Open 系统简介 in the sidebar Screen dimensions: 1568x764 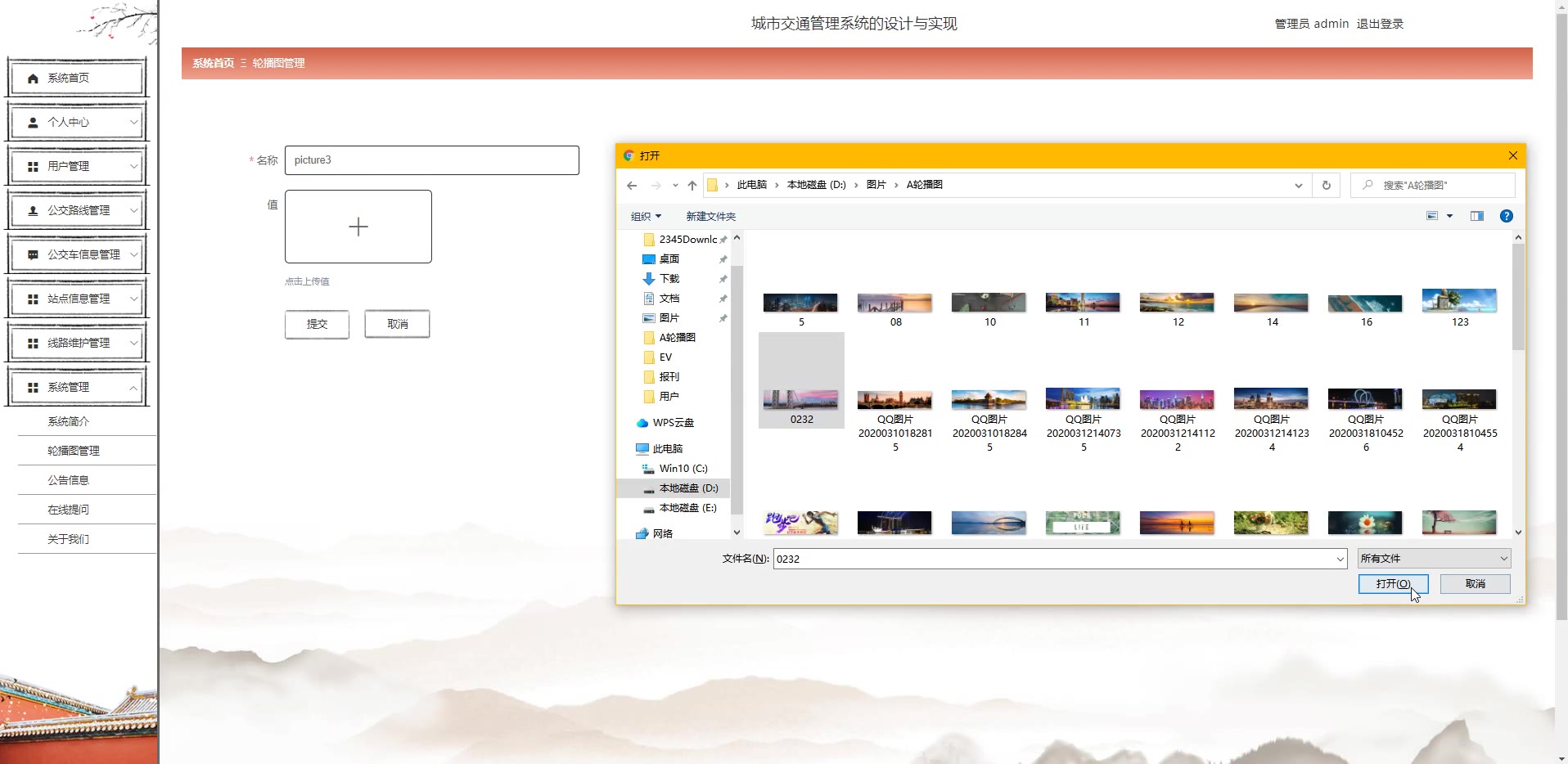69,421
